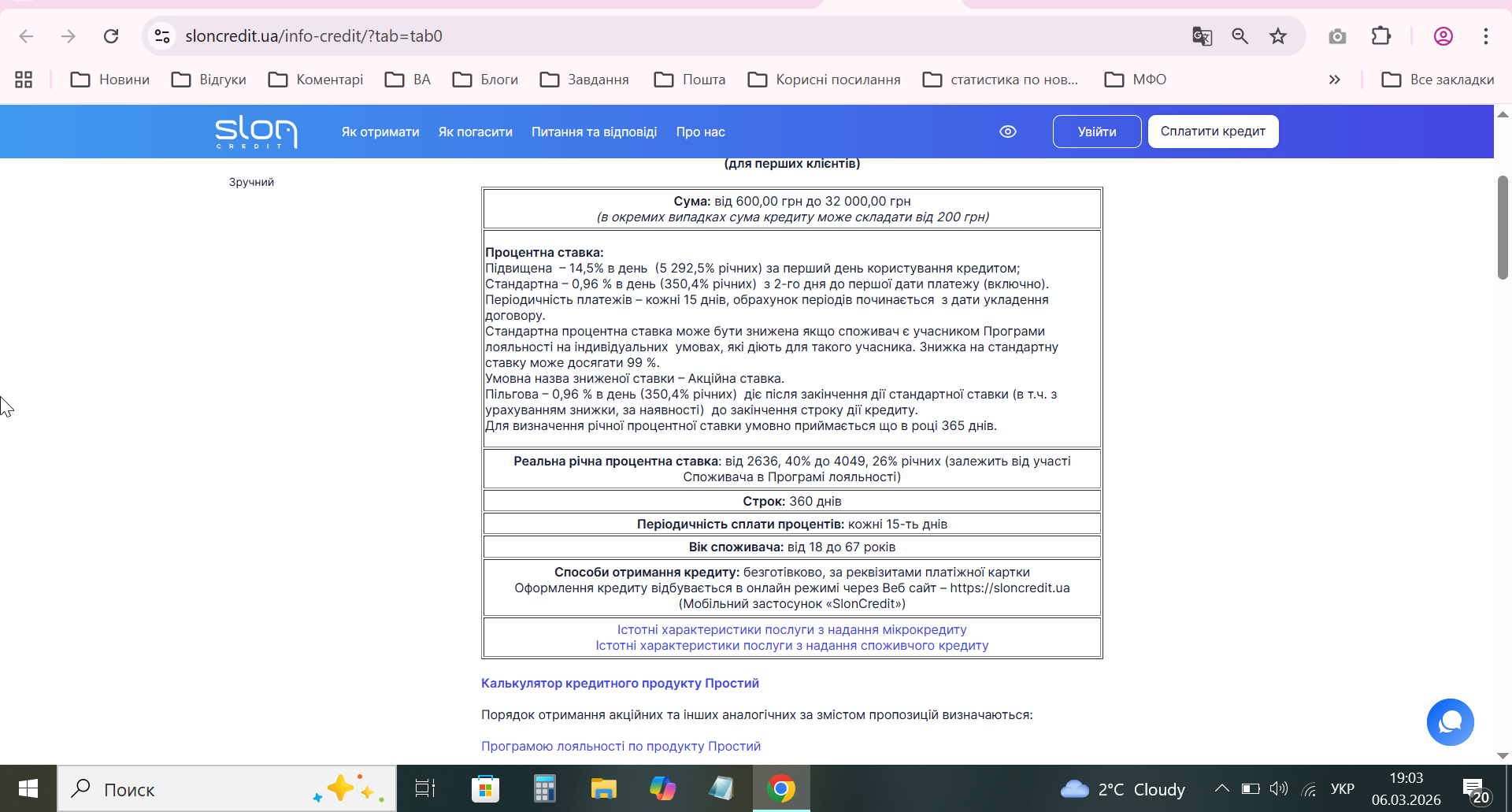The image size is (1512, 812).
Task: Open the Завдання bookmark folder
Action: (584, 80)
